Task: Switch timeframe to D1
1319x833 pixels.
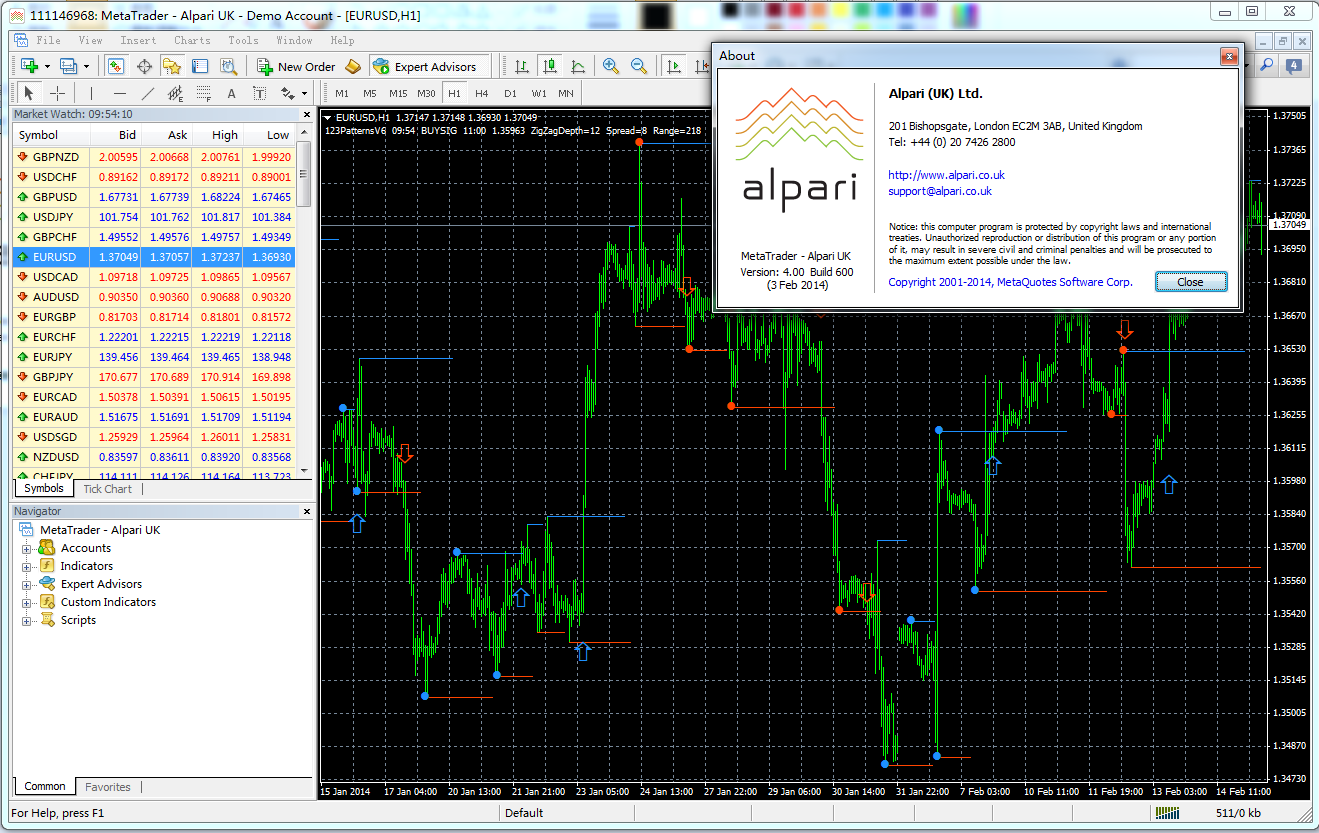Action: click(510, 93)
